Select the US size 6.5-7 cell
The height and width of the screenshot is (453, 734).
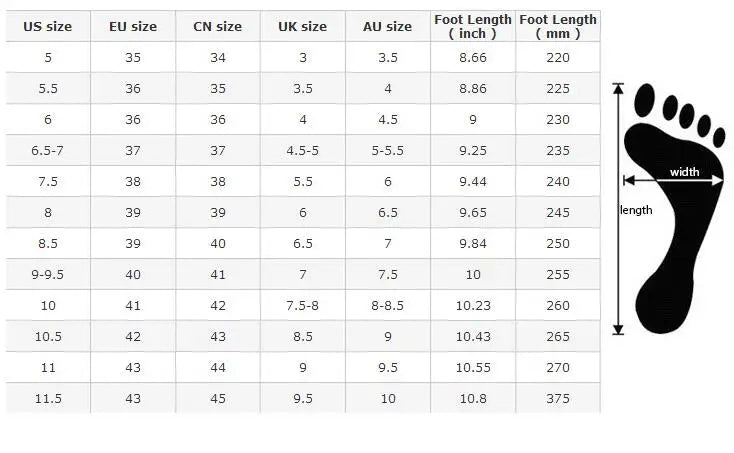[x=48, y=151]
